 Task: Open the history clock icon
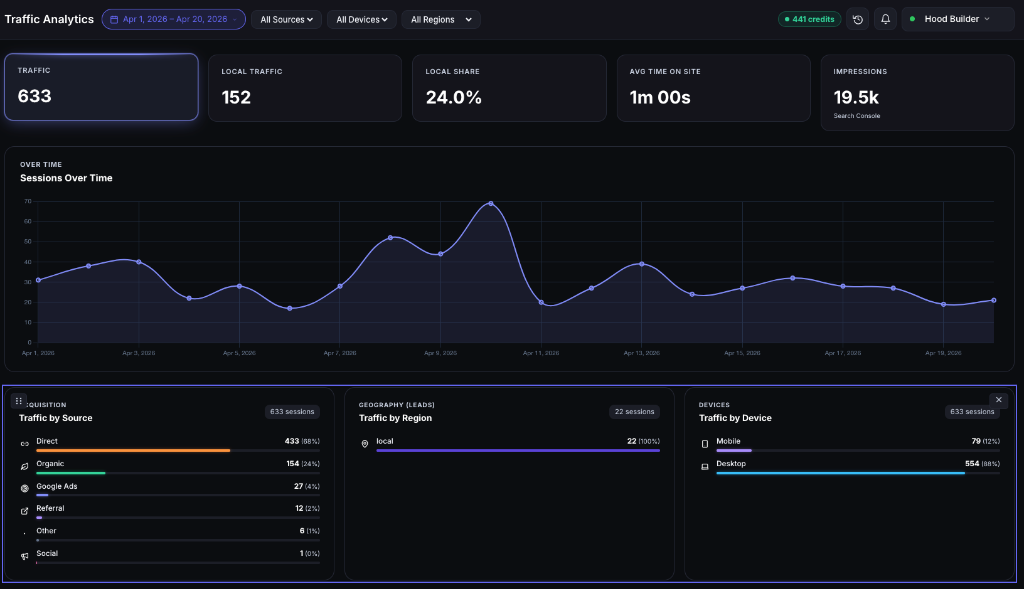[857, 19]
